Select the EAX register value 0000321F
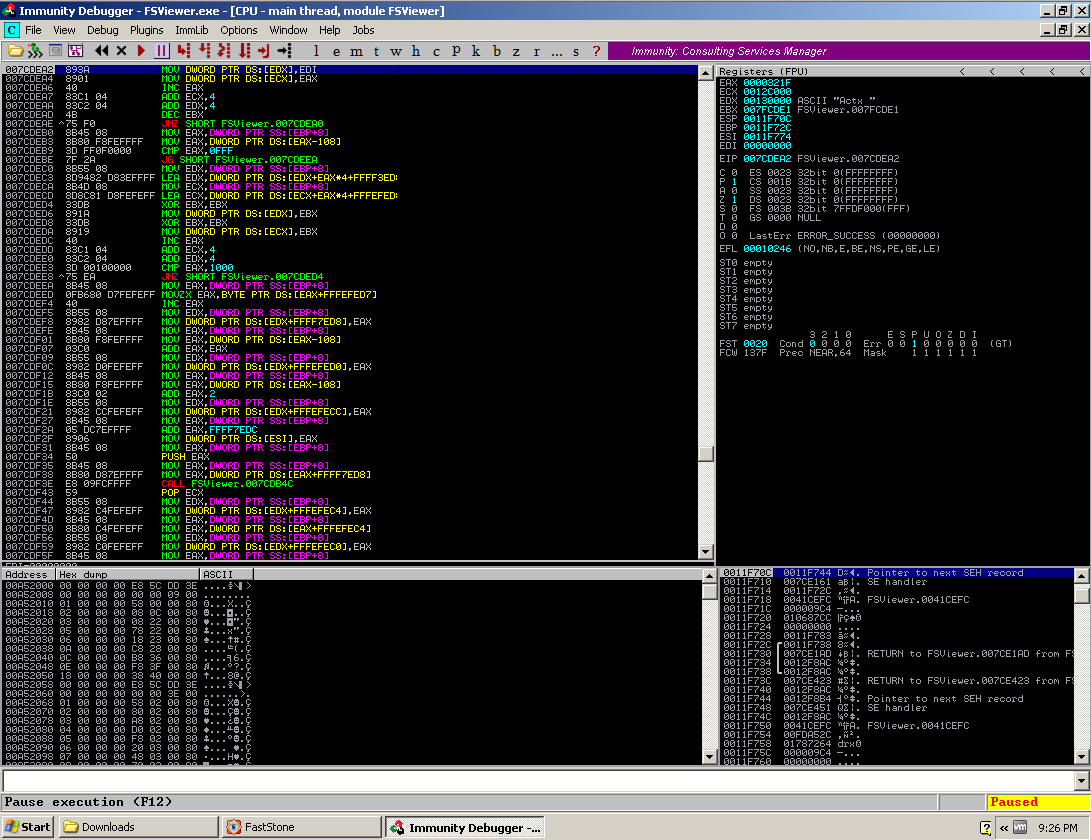 coord(767,83)
